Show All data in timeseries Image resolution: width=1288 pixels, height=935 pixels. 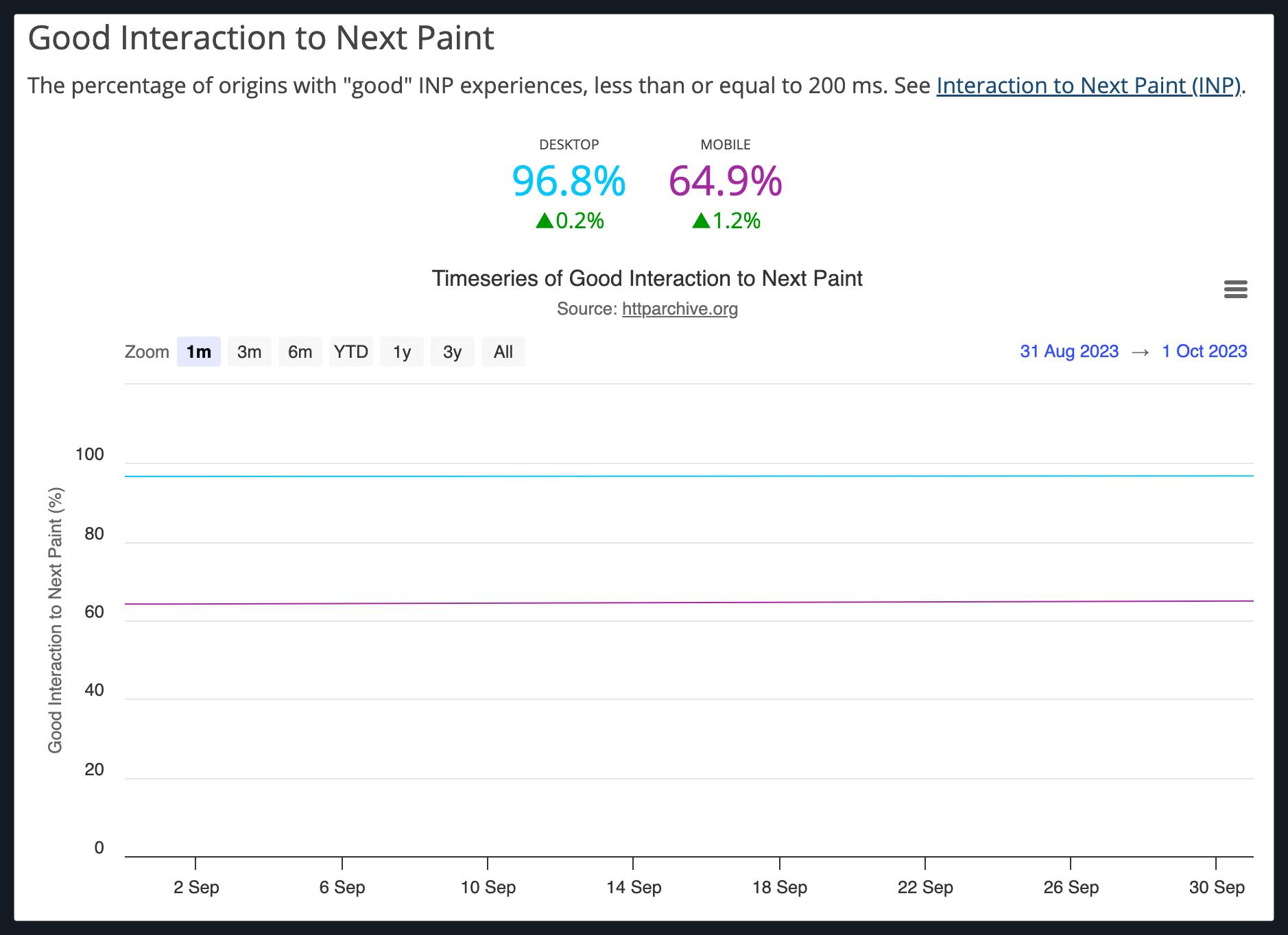tap(503, 352)
